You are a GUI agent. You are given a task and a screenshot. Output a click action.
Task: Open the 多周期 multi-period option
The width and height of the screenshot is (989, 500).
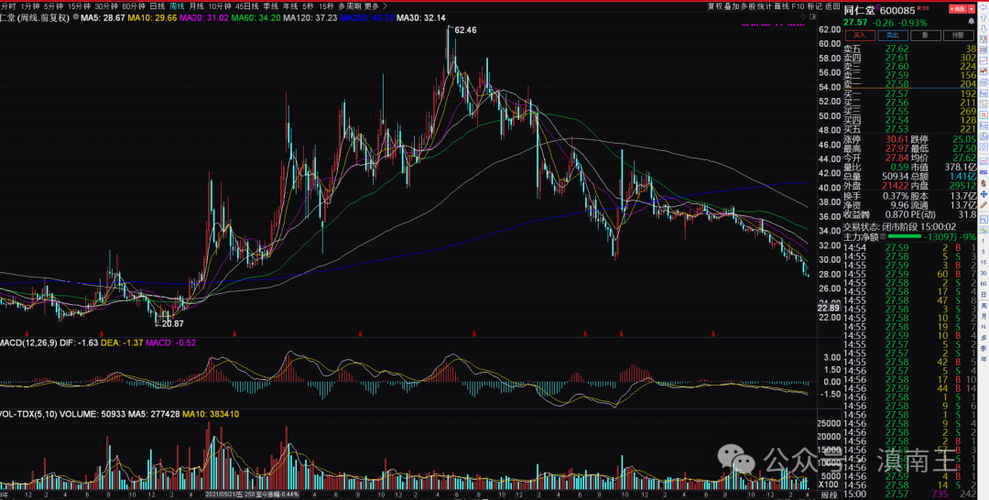tap(350, 6)
